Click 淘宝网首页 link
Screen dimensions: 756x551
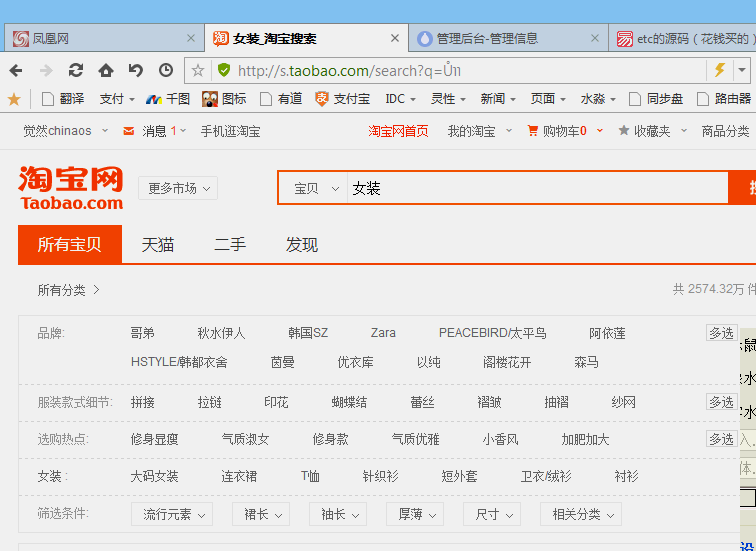click(398, 131)
